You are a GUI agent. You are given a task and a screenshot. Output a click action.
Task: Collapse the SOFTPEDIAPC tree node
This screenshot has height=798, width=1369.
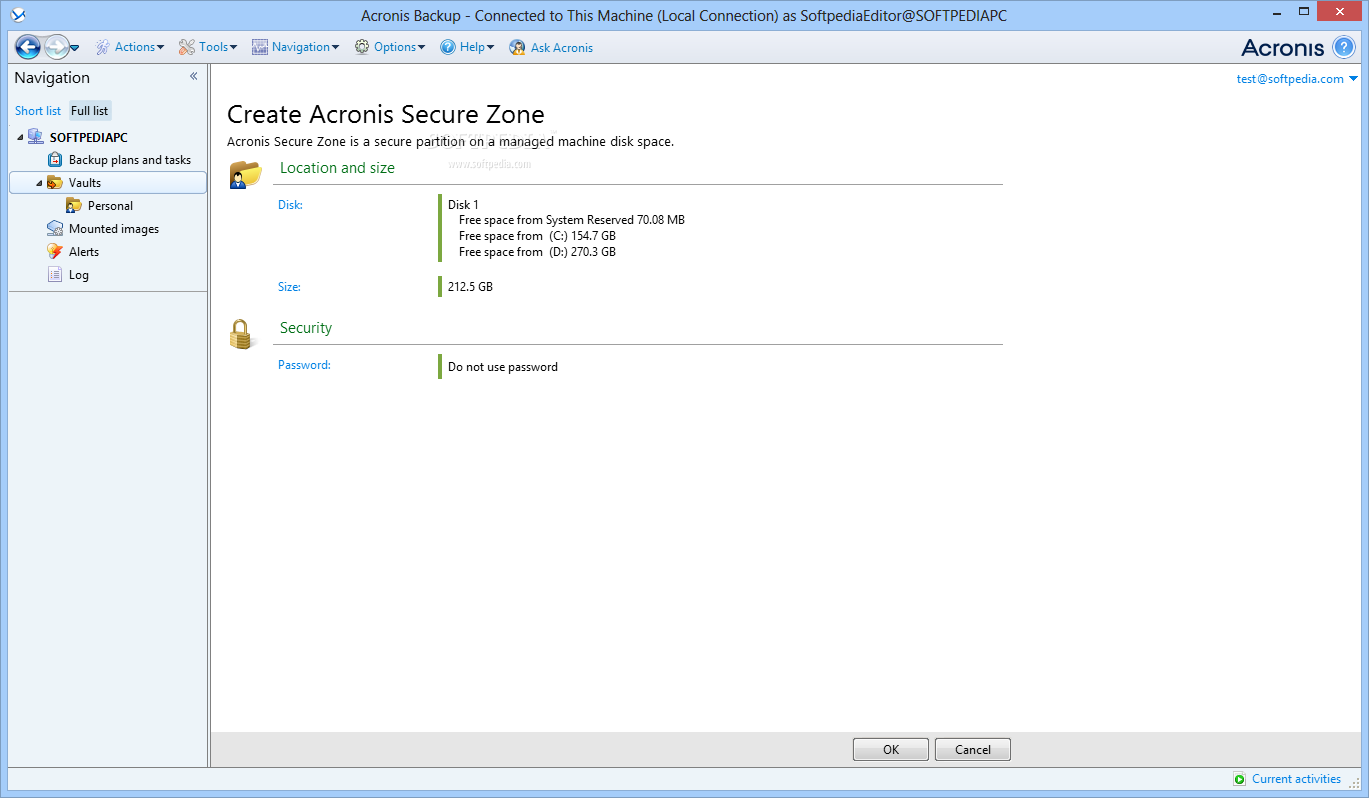[20, 137]
